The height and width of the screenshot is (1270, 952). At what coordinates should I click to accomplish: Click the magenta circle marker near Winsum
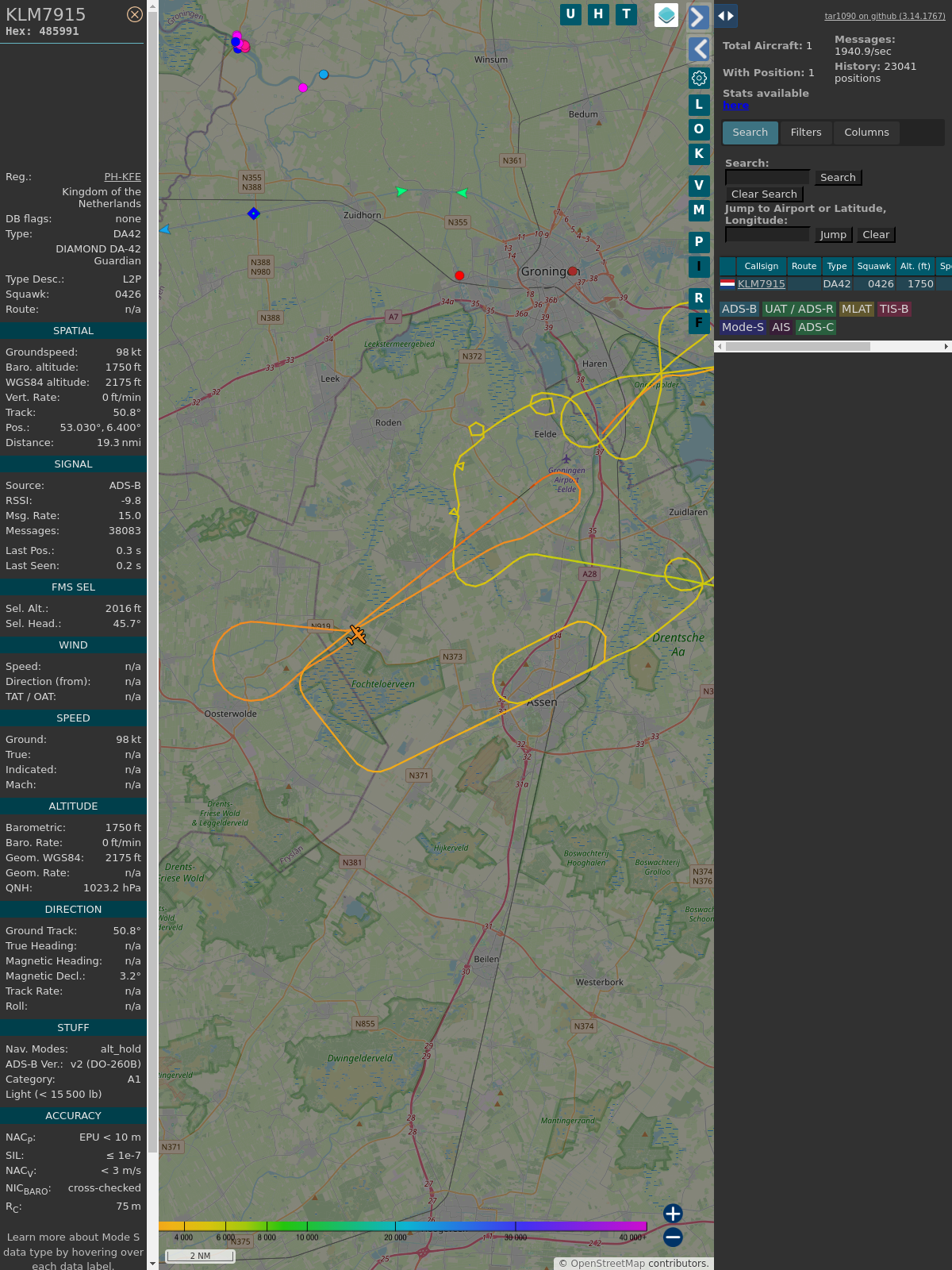click(x=303, y=87)
